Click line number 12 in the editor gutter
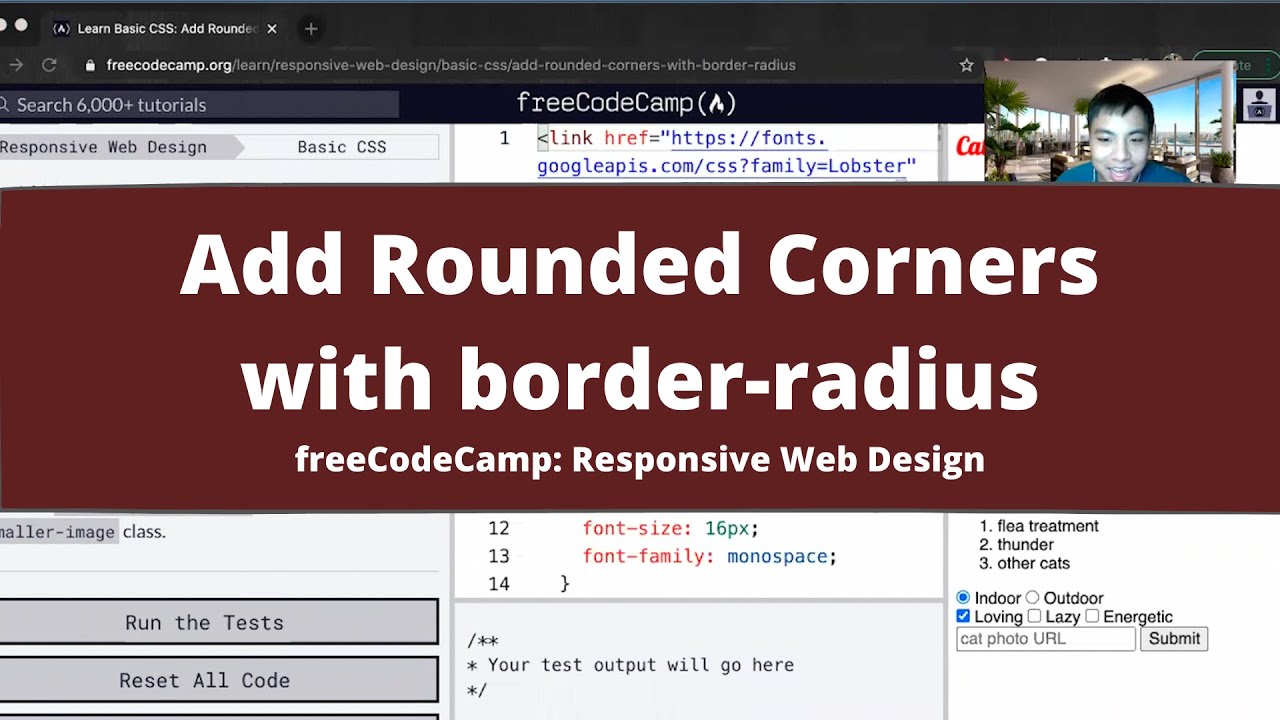The width and height of the screenshot is (1280, 720). 498,528
